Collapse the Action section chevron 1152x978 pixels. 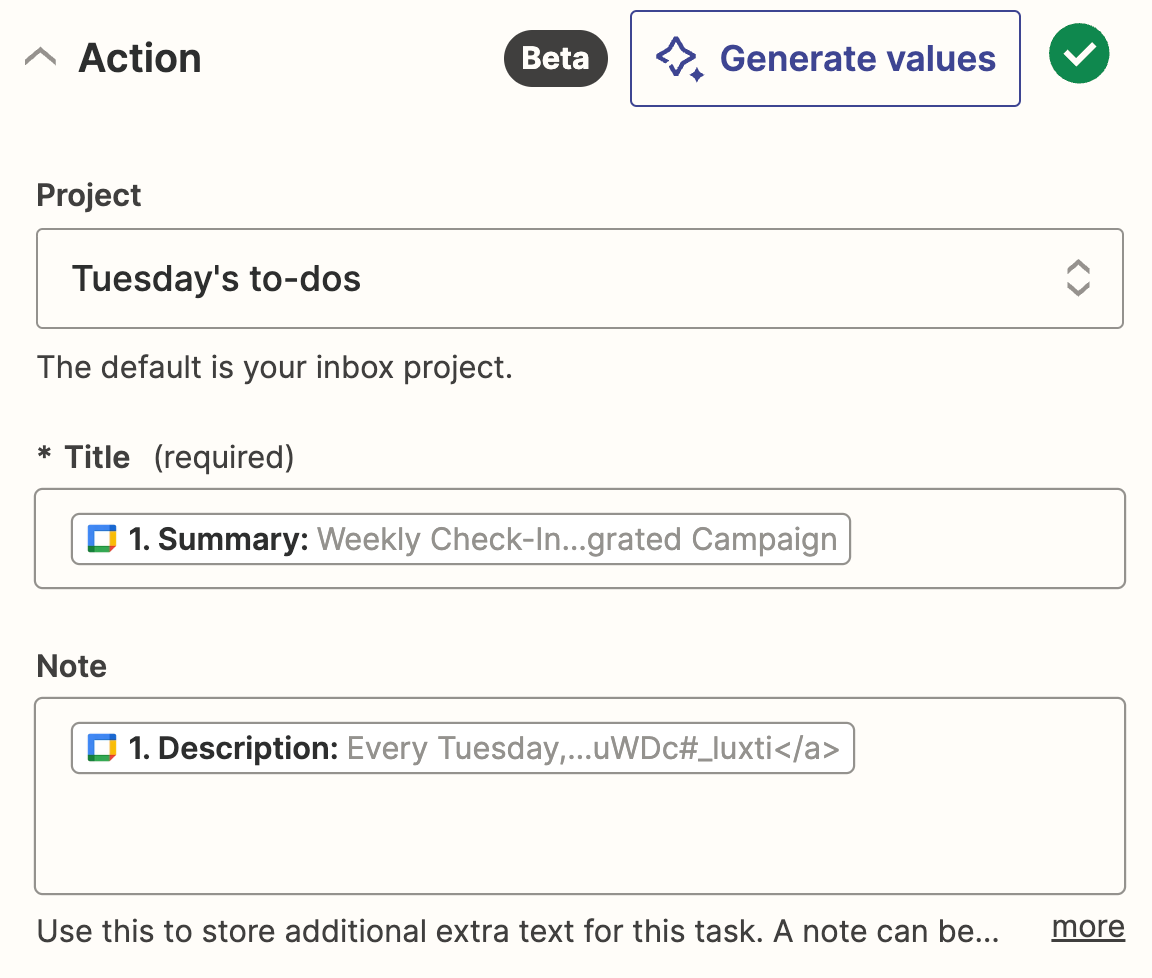[x=41, y=58]
